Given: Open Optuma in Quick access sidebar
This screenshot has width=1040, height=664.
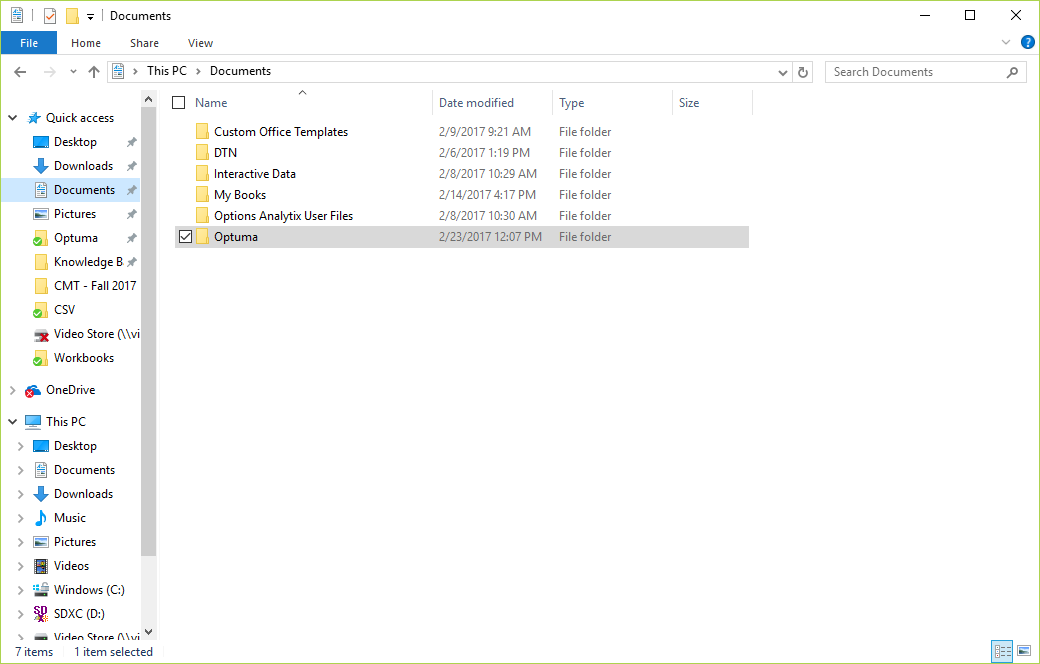Looking at the screenshot, I should pyautogui.click(x=76, y=237).
